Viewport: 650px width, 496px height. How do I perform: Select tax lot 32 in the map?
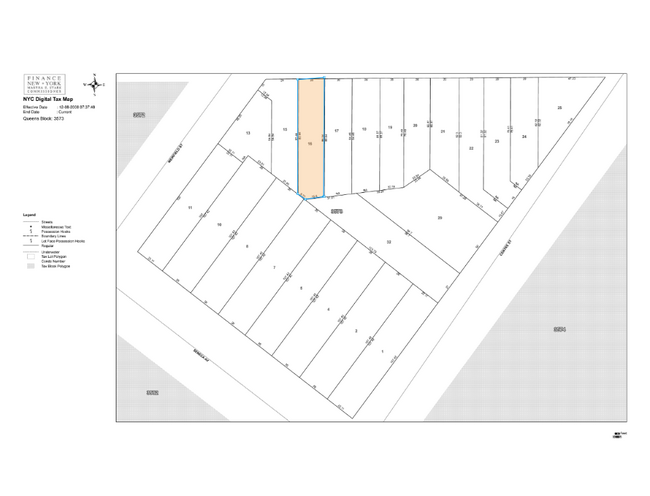click(389, 242)
